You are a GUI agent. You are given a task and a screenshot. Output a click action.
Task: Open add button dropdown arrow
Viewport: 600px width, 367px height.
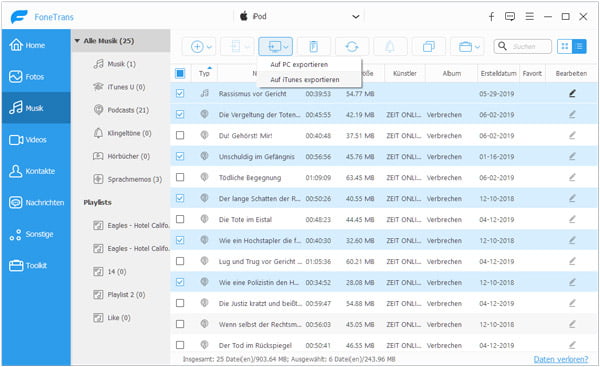[x=209, y=47]
